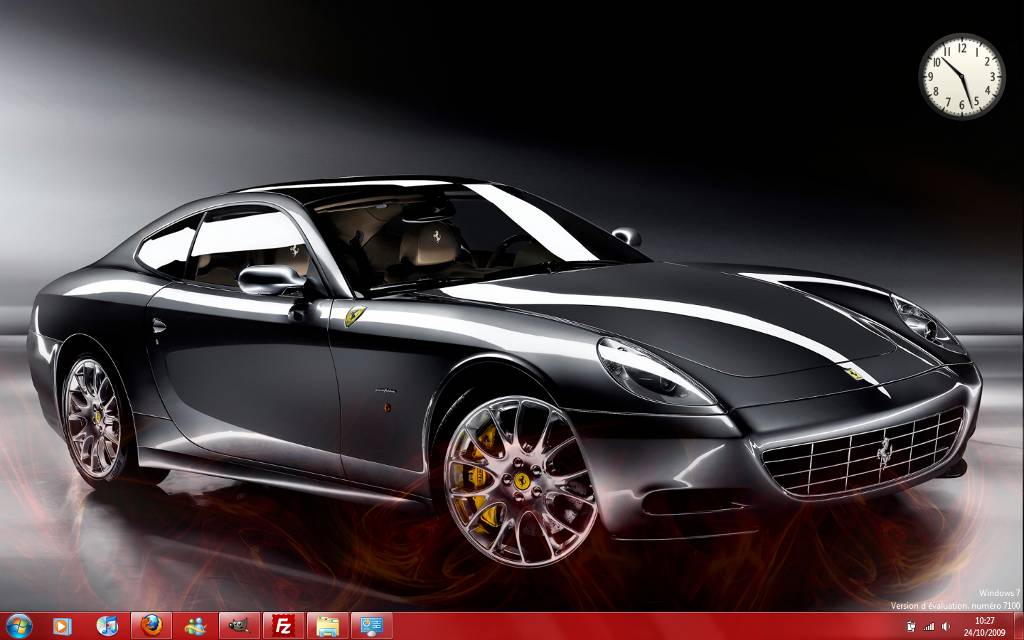Image resolution: width=1024 pixels, height=640 pixels.
Task: Open the taskbar clock showing 10:27
Action: click(984, 626)
